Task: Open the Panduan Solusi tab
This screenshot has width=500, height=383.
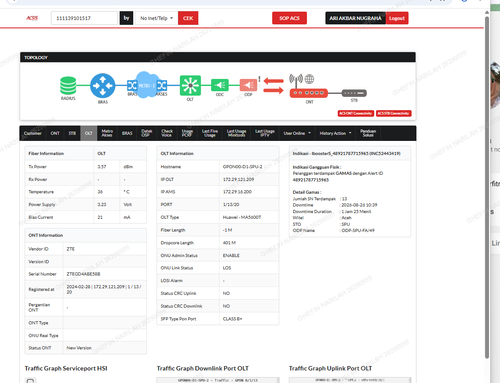Action: [368, 133]
